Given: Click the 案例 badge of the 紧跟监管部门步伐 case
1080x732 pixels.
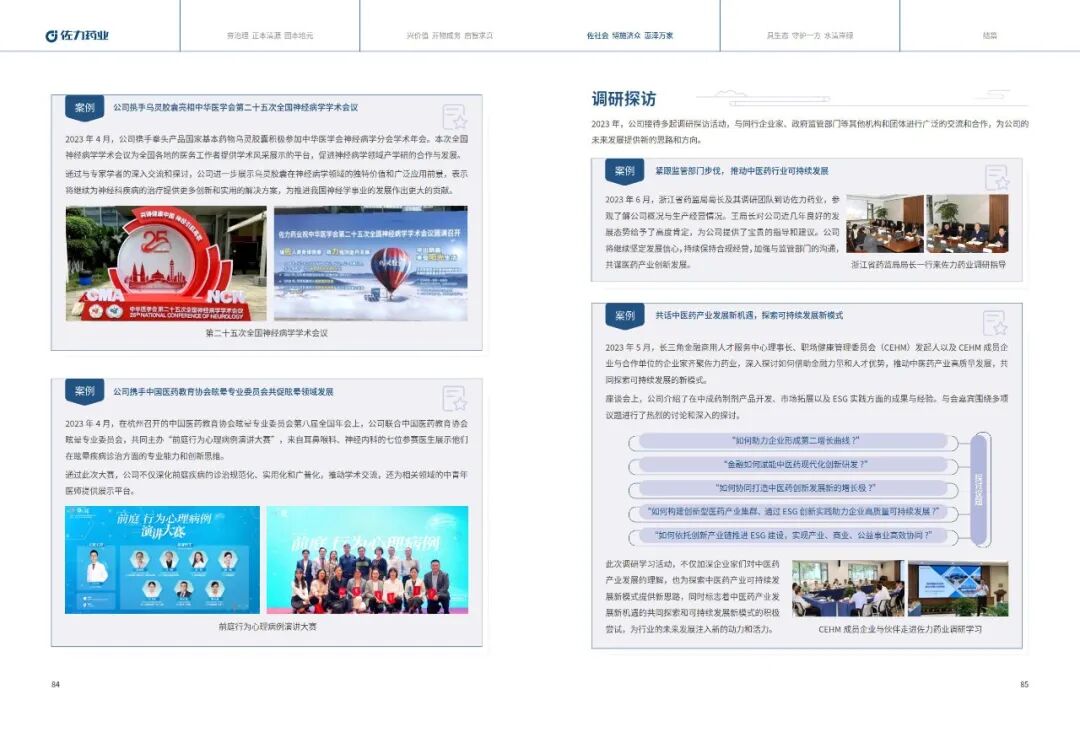Looking at the screenshot, I should click(x=625, y=171).
